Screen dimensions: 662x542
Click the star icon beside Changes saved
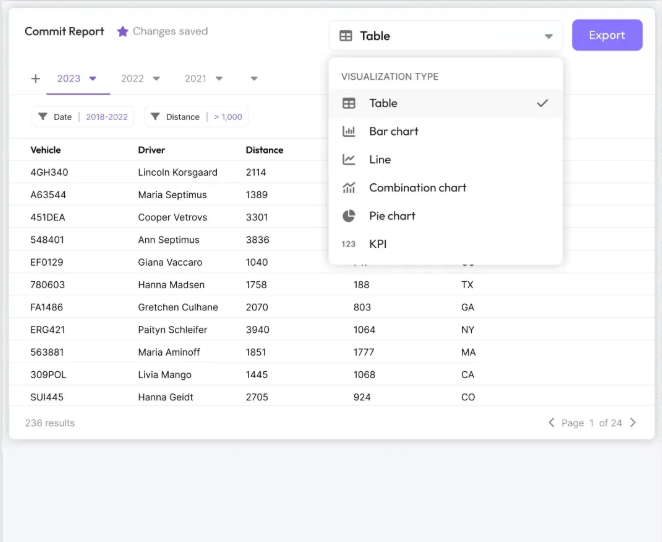point(123,32)
